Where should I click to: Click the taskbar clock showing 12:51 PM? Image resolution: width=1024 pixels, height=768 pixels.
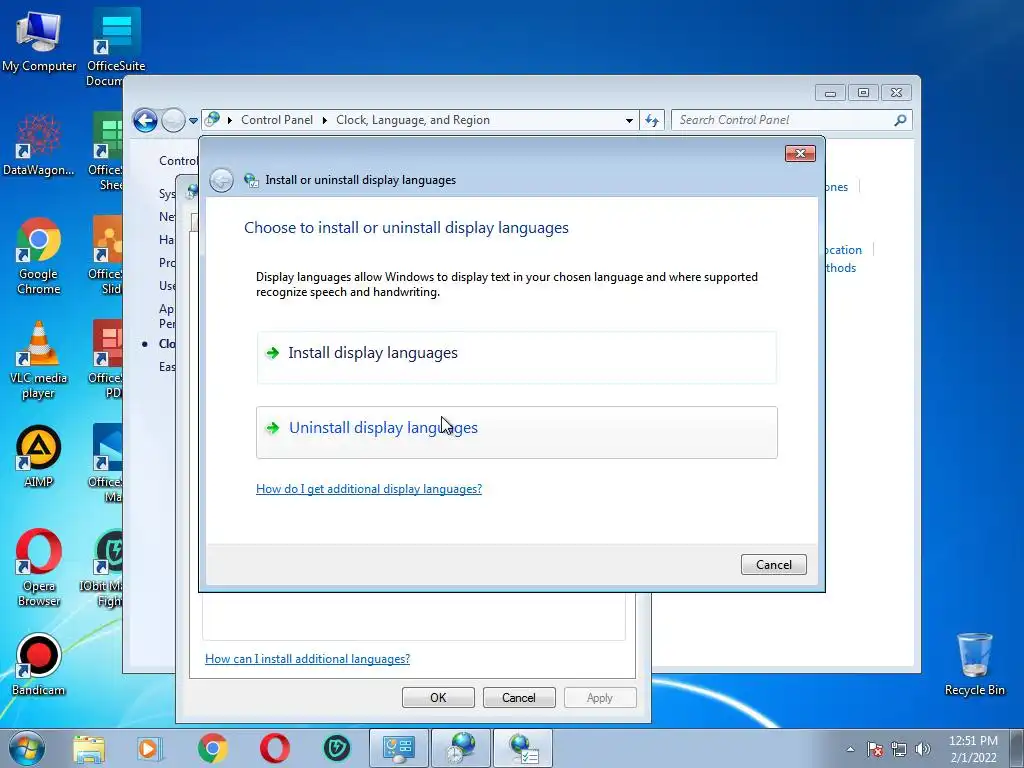pyautogui.click(x=973, y=749)
